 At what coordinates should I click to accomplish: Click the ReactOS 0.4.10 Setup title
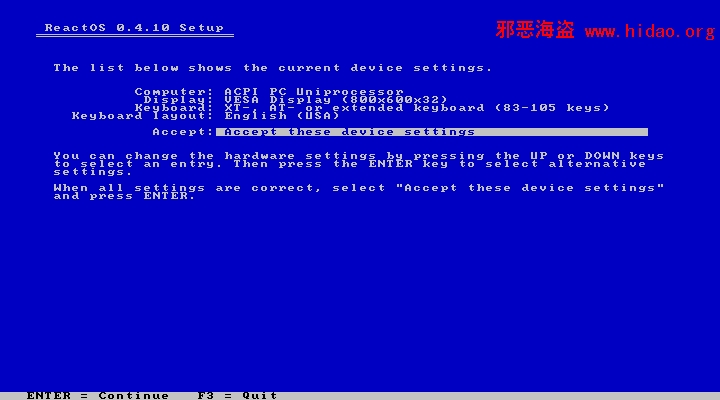[x=134, y=28]
